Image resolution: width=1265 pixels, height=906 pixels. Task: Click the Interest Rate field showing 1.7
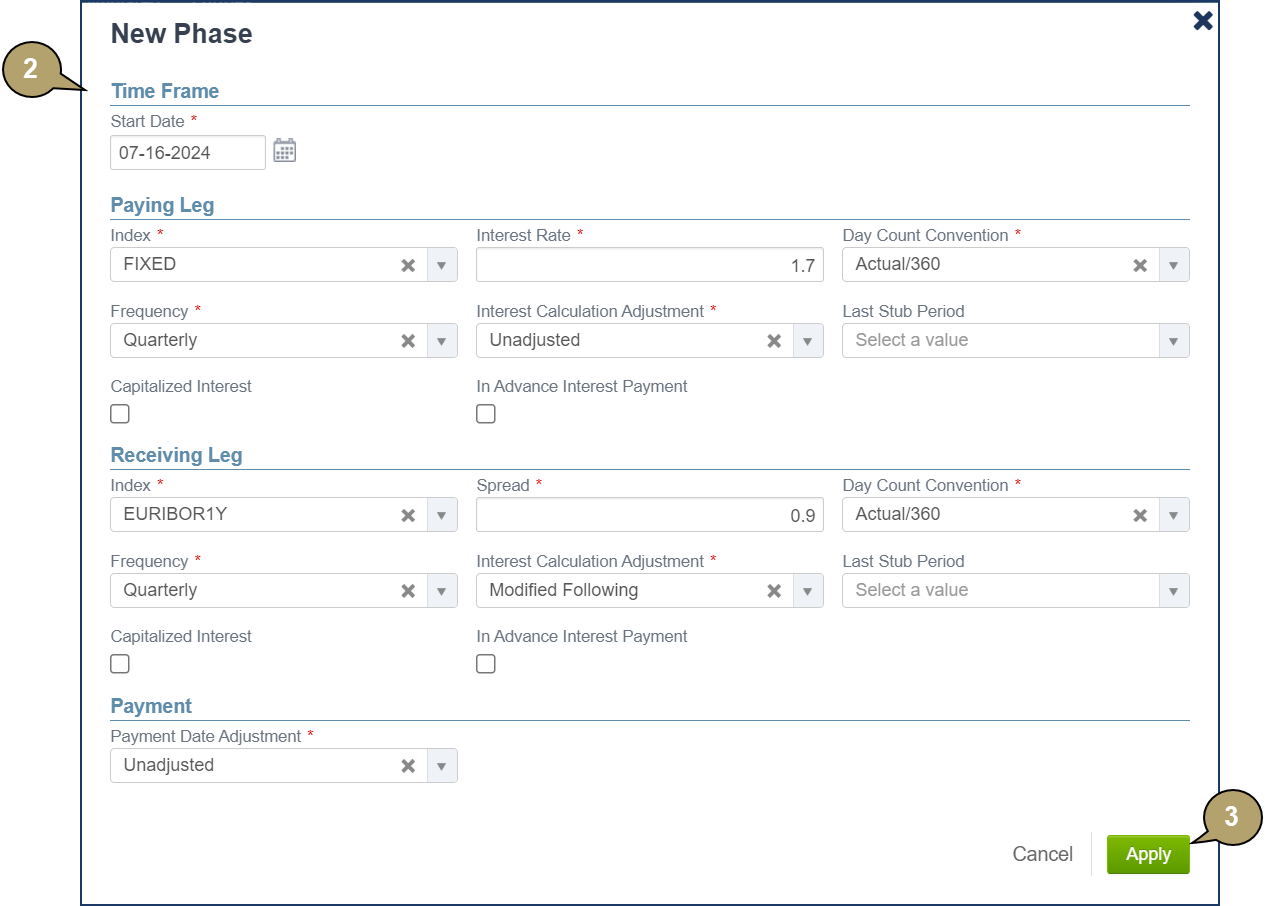pos(649,265)
